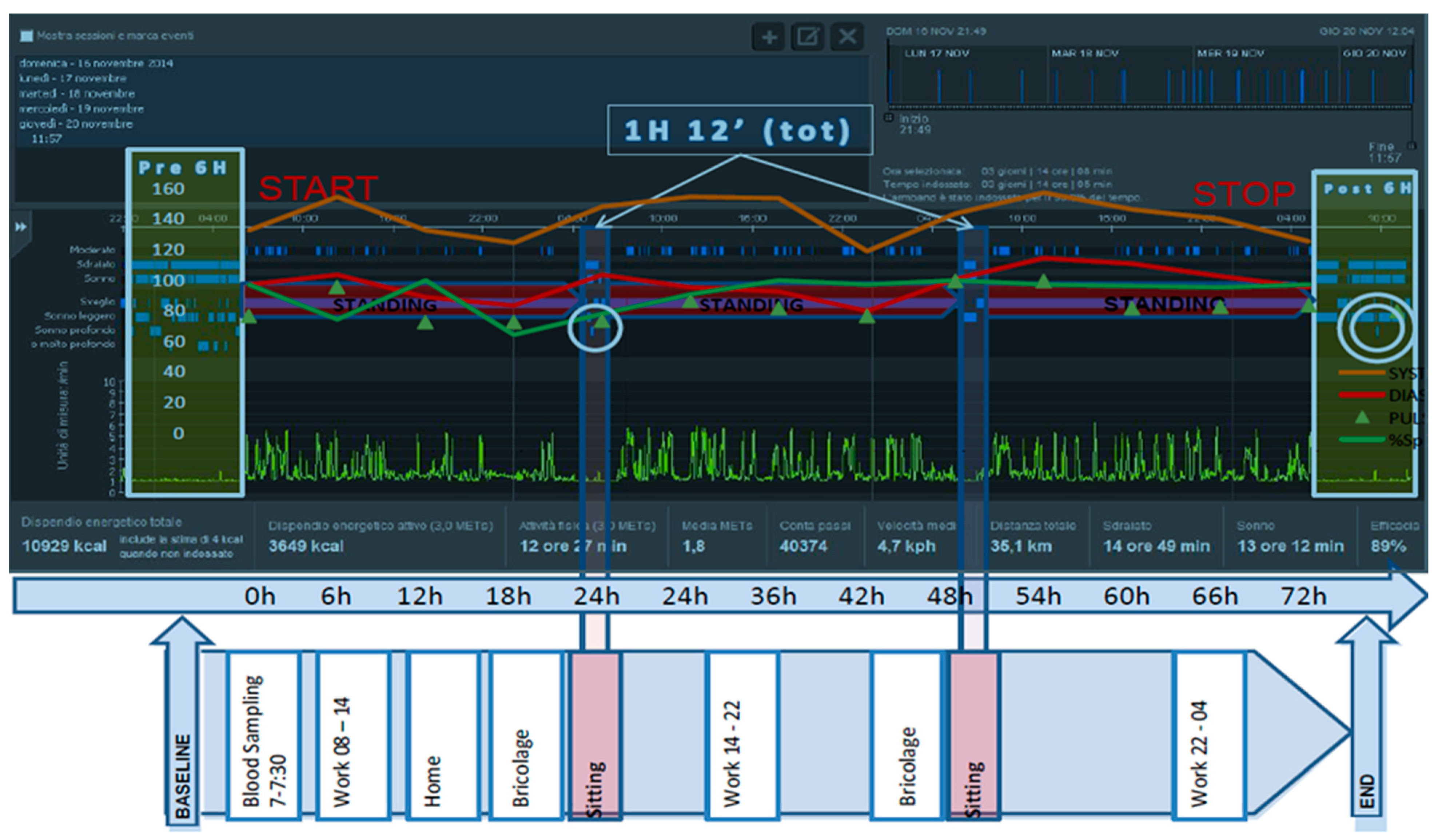Image resolution: width=1442 pixels, height=840 pixels.
Task: Select MAR 18 NOV in overview timeline
Action: tap(1084, 53)
